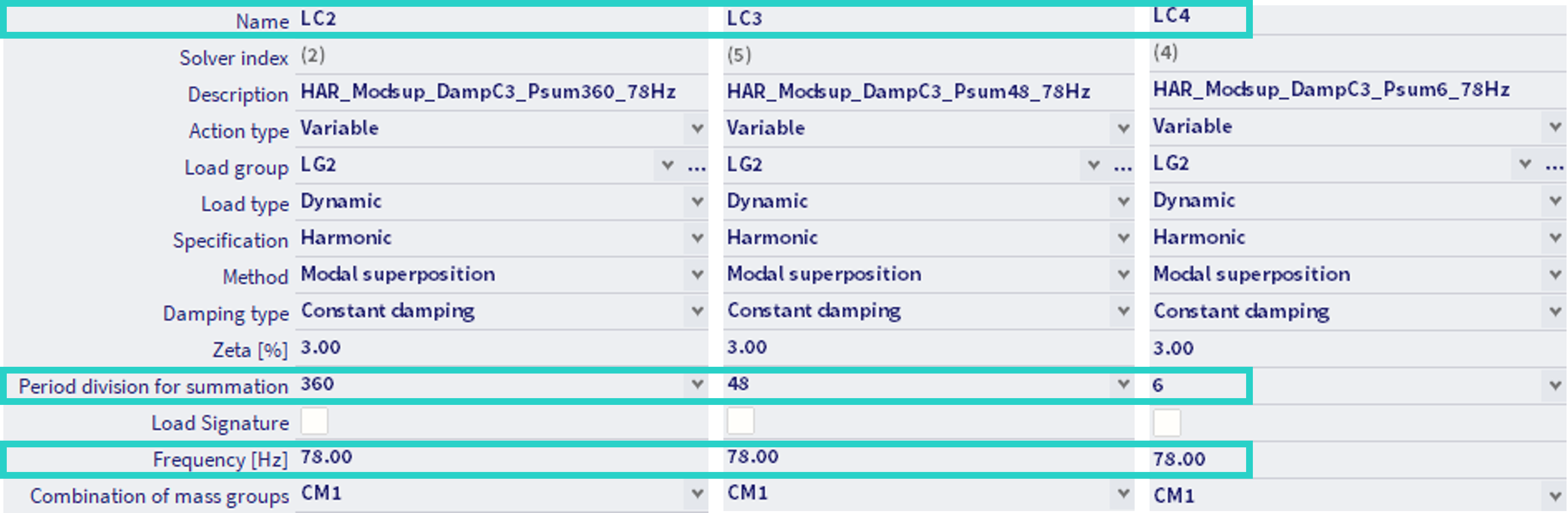The image size is (1568, 513).
Task: Open Combination of mass groups dropdown for LC2
Action: [697, 494]
